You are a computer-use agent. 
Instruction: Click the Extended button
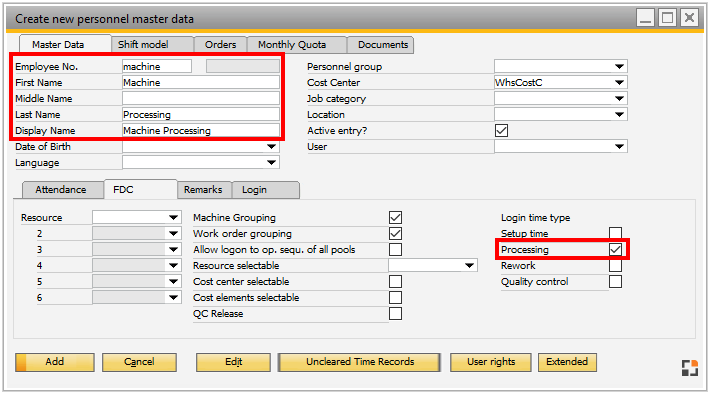(x=567, y=362)
